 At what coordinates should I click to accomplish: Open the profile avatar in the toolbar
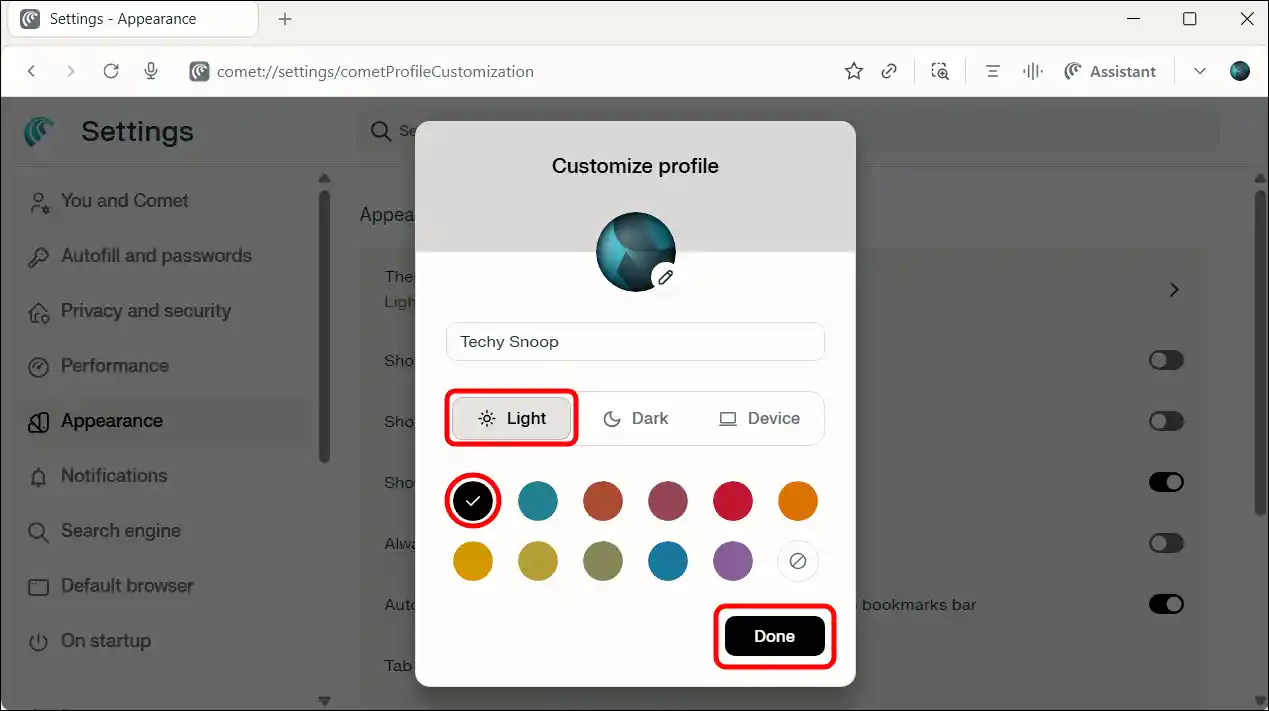(1239, 71)
